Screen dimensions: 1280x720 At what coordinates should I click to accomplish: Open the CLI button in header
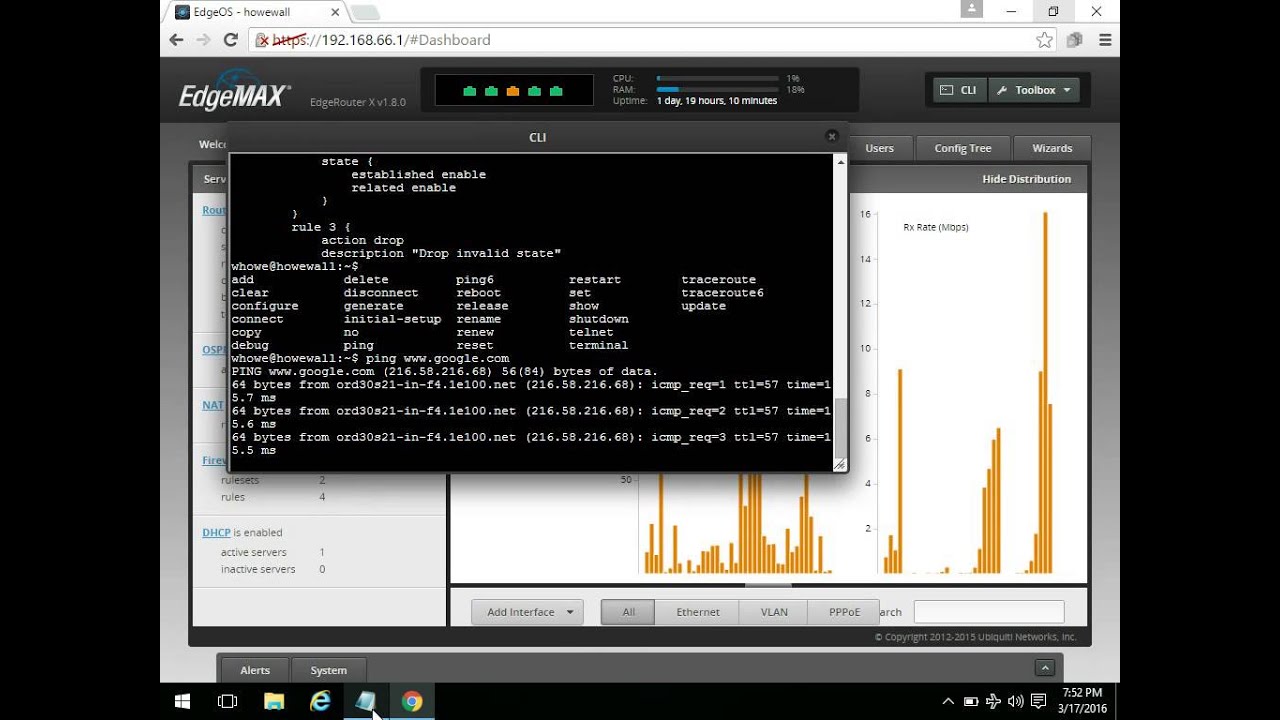click(x=958, y=90)
